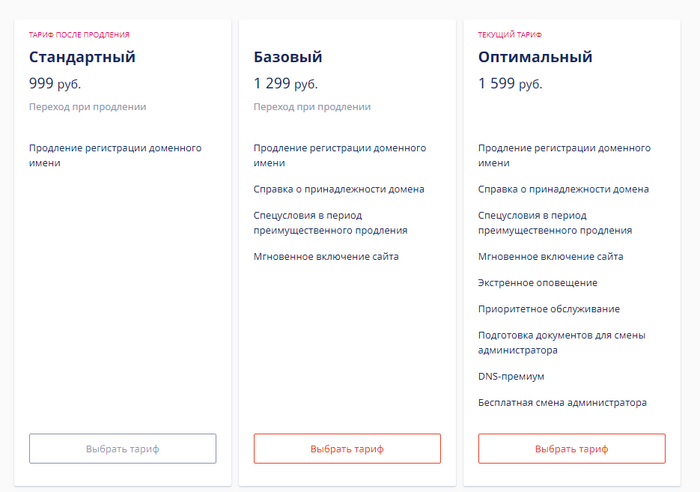Click "Переход при продлении" in the Базовый card
The image size is (700, 492).
tap(312, 107)
